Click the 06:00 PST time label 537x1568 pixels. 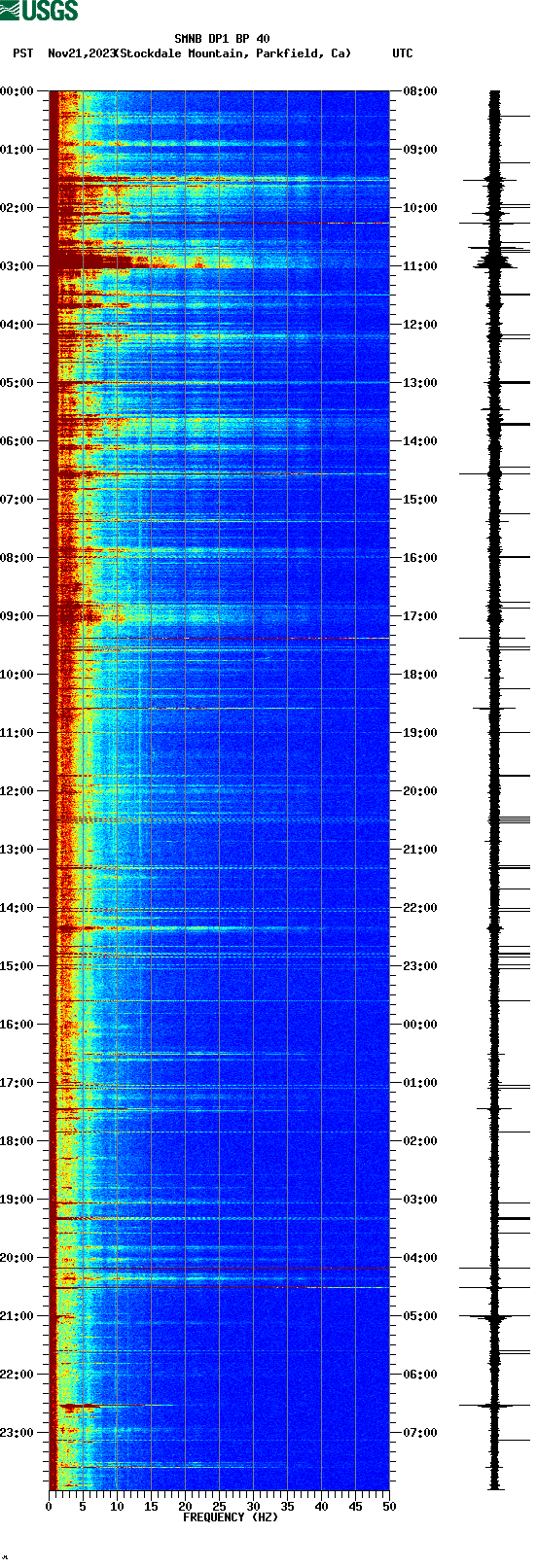17,441
